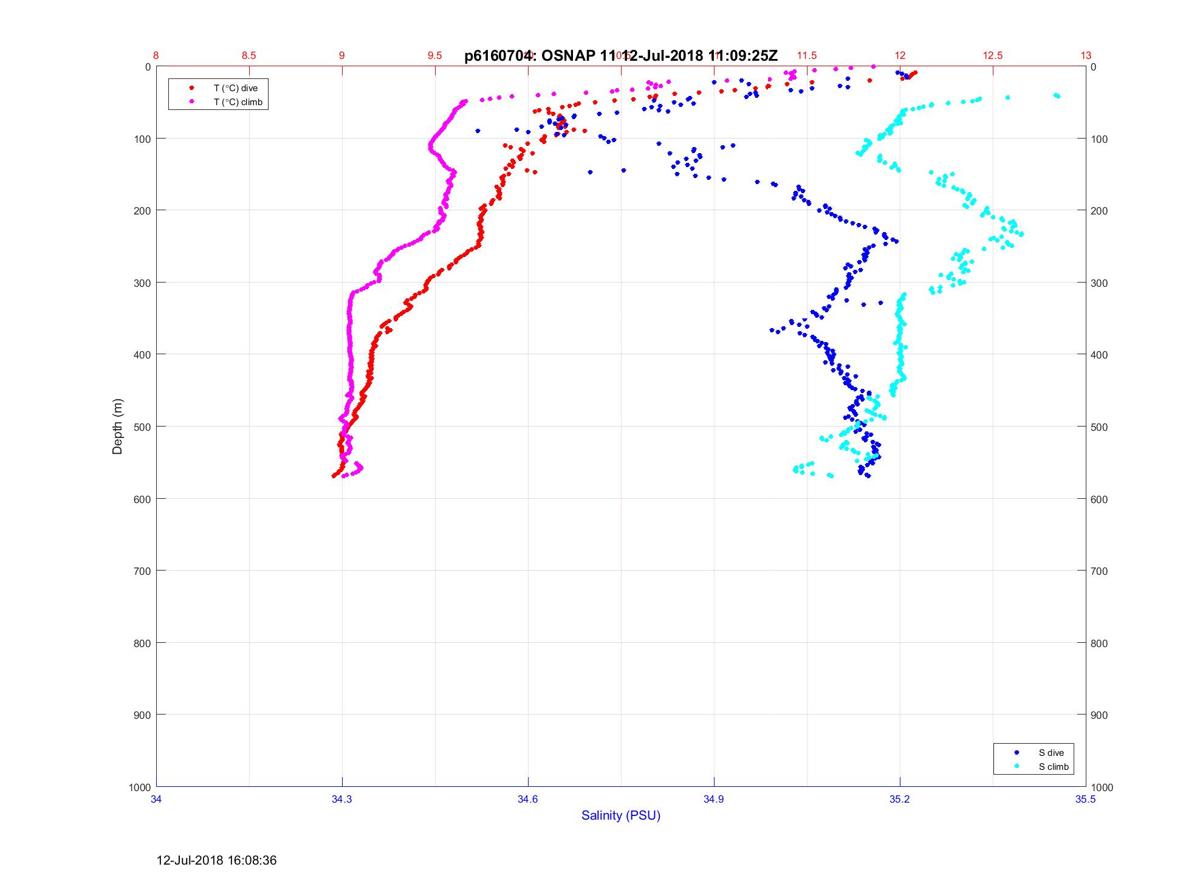The height and width of the screenshot is (885, 1200).
Task: Click the 'Depth (m)' axis label
Action: [x=117, y=427]
